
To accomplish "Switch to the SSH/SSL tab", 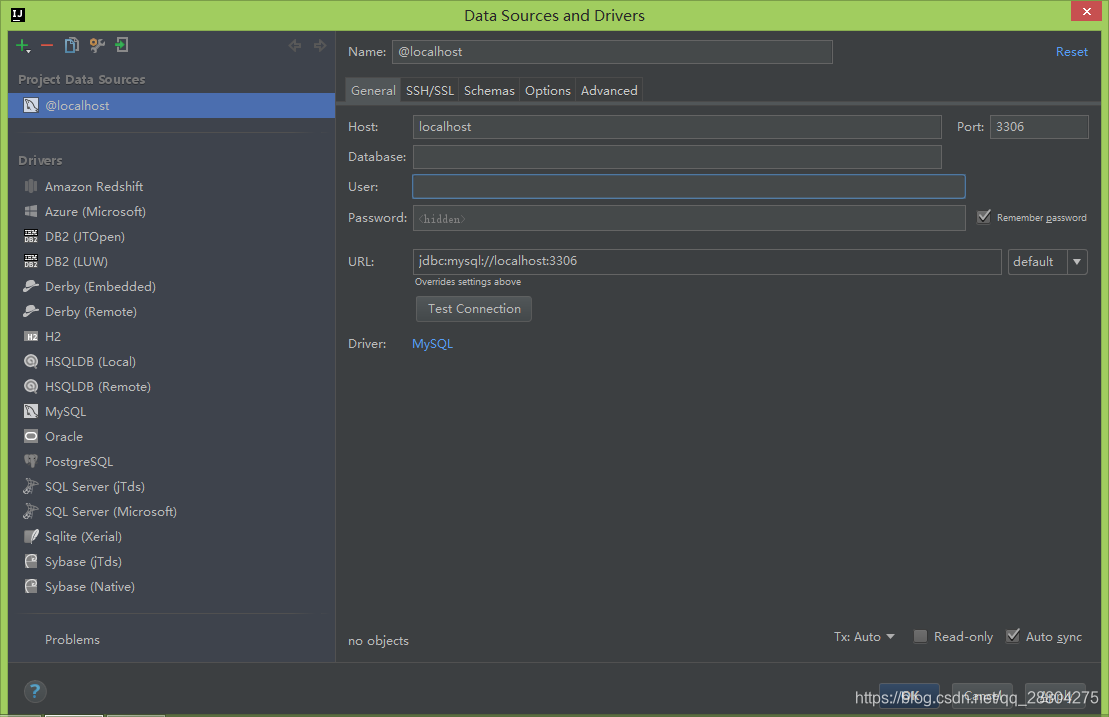I will click(429, 91).
